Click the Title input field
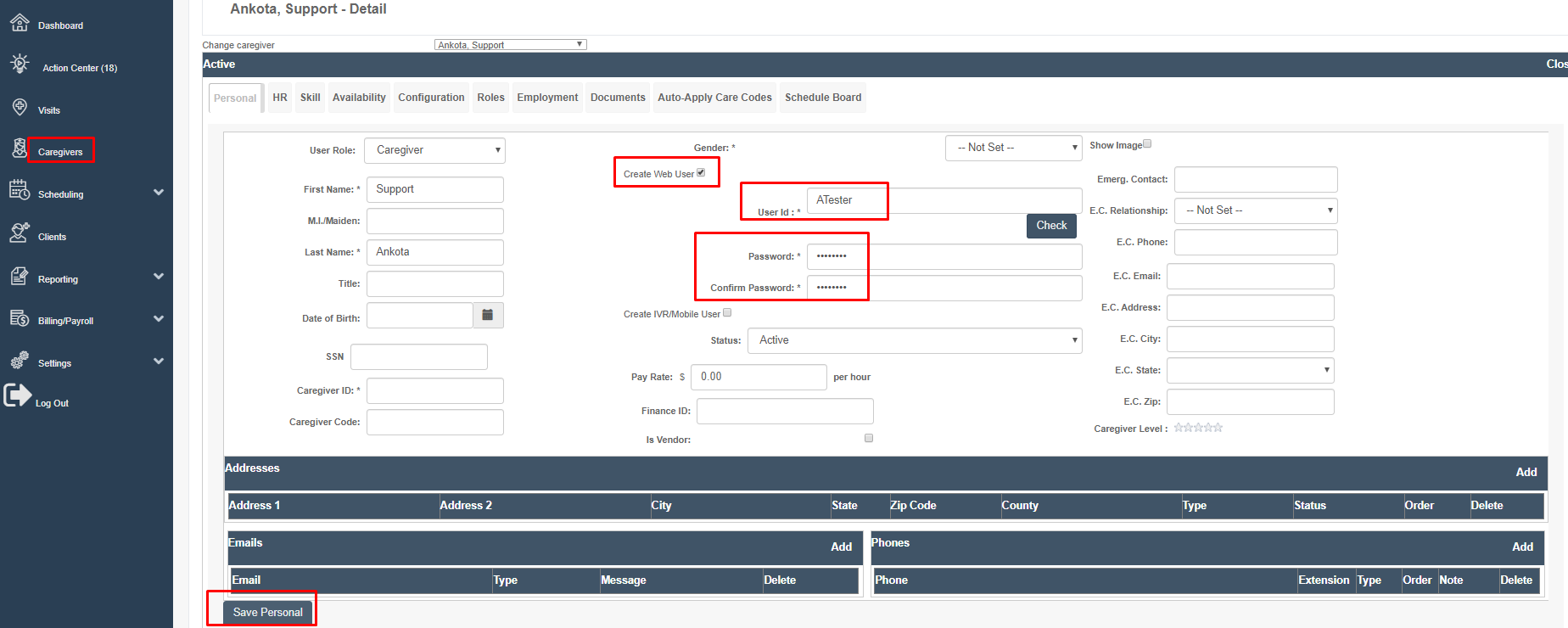The height and width of the screenshot is (628, 1568). 435,283
